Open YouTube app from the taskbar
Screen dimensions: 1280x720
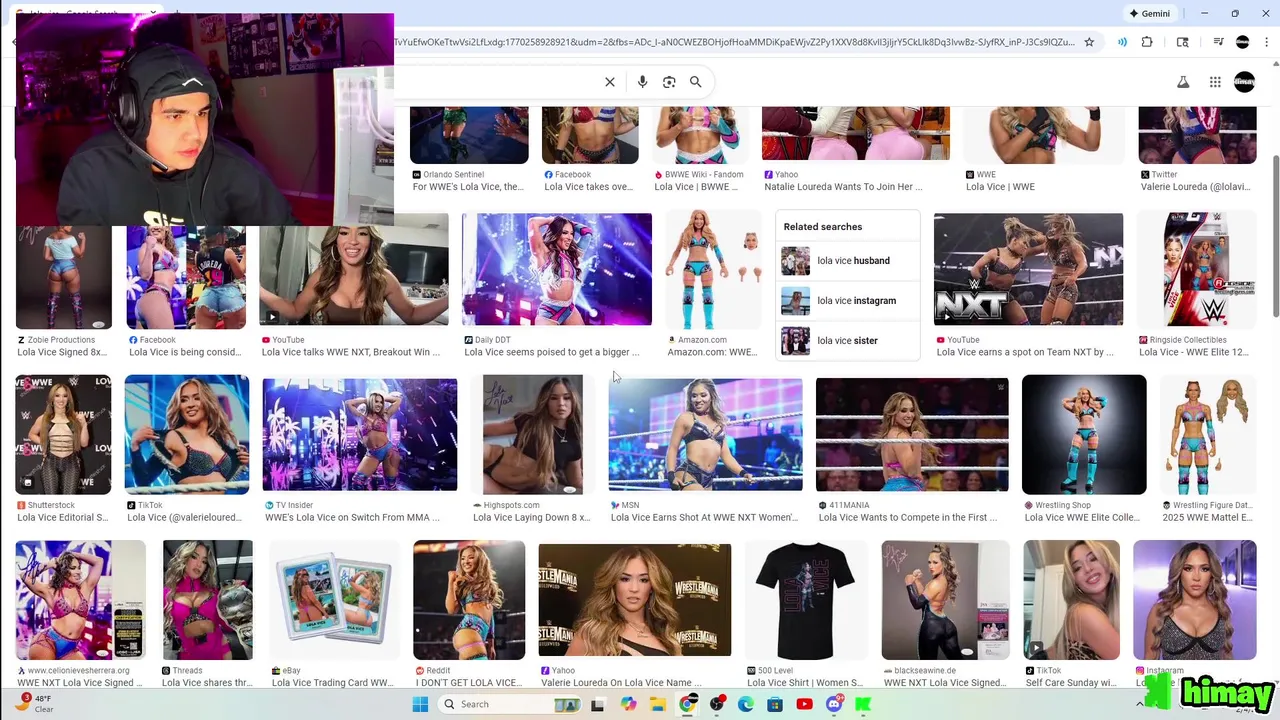(x=805, y=704)
